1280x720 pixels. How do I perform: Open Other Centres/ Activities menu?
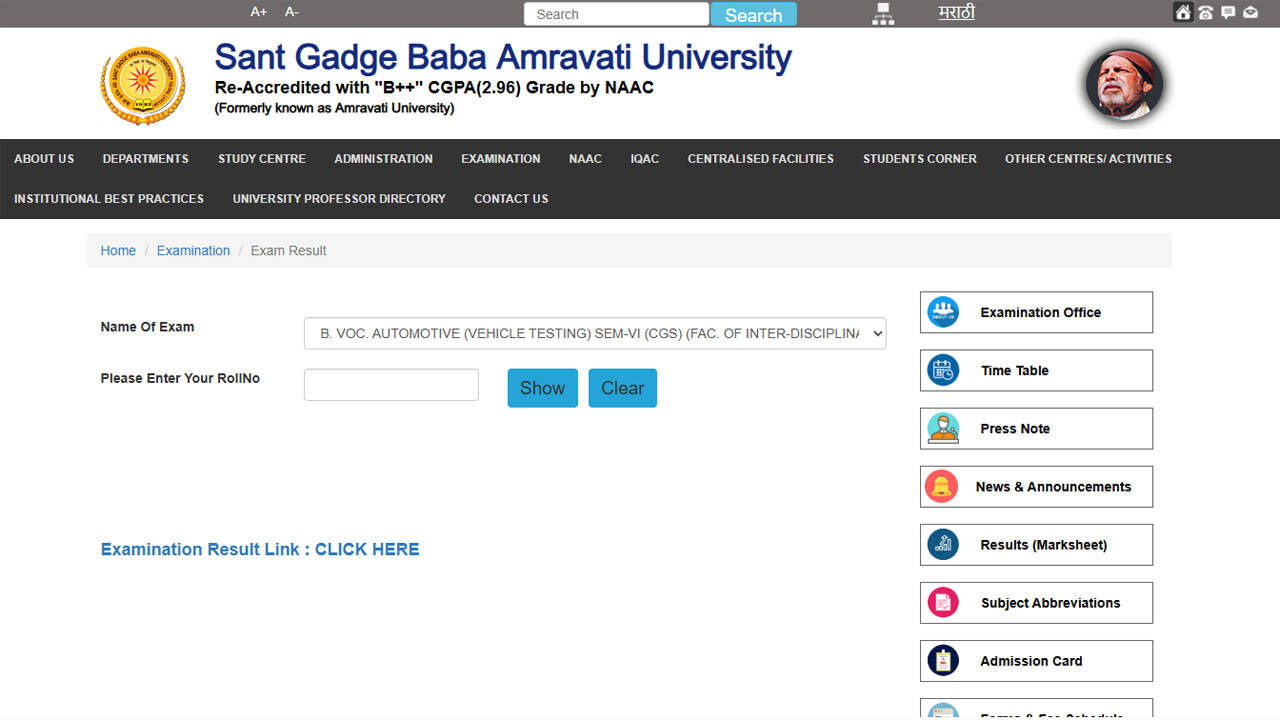[x=1088, y=158]
